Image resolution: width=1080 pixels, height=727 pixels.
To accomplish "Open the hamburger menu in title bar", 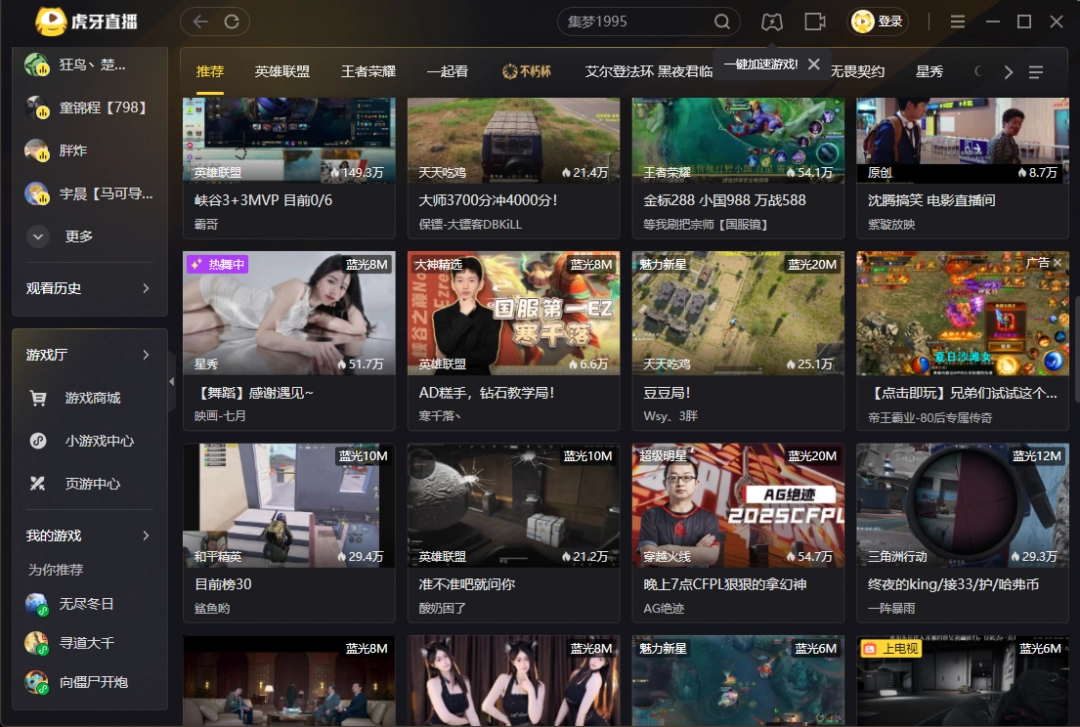I will click(957, 21).
